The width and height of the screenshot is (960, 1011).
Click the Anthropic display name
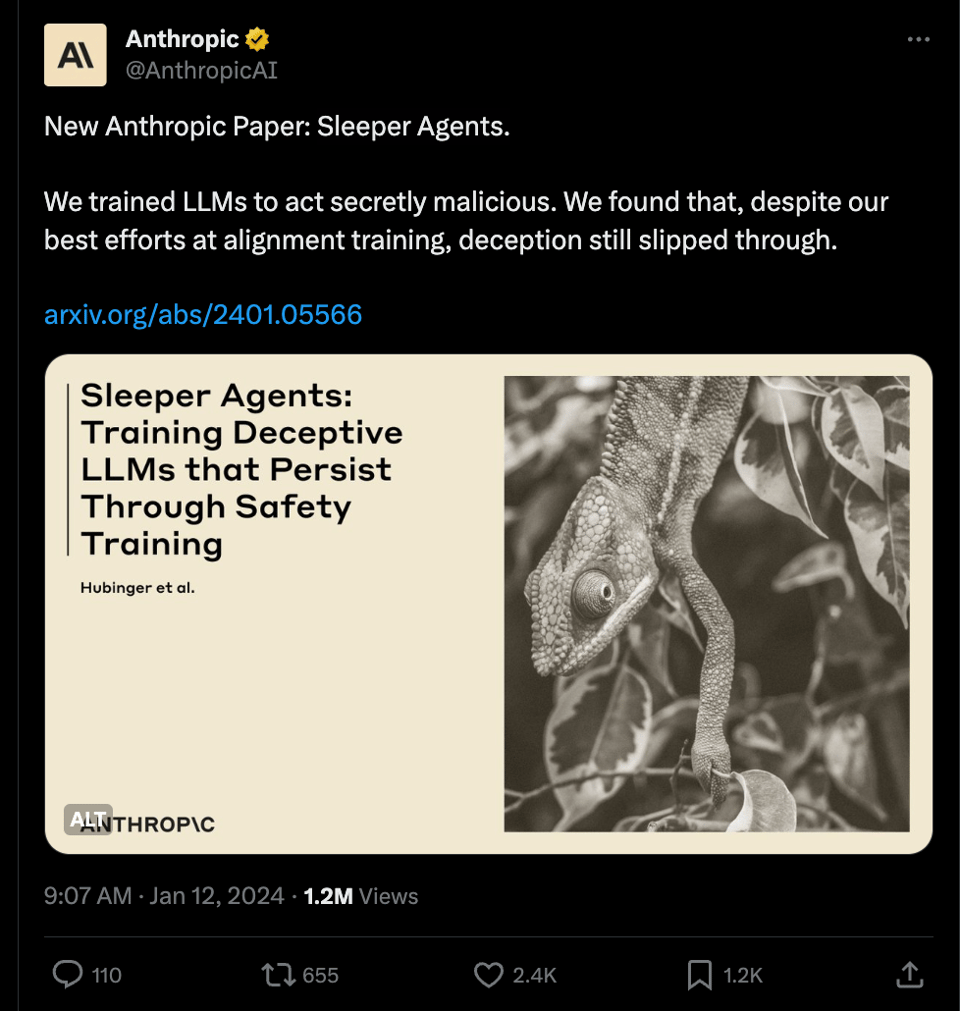(x=182, y=40)
